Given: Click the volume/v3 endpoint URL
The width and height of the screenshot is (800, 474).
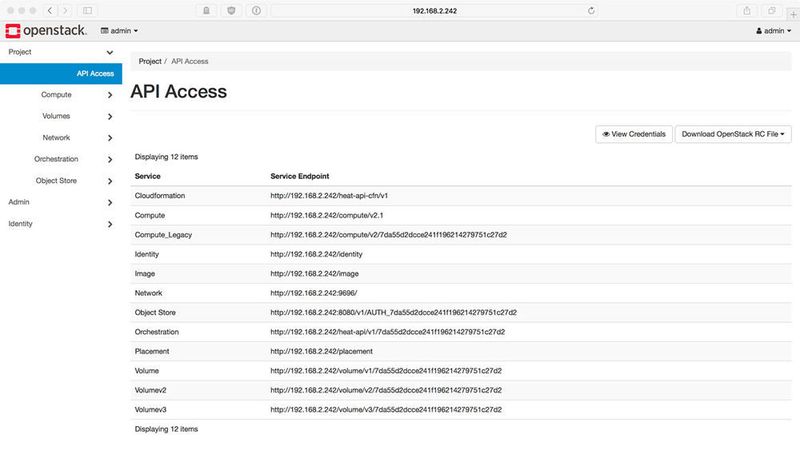Looking at the screenshot, I should pyautogui.click(x=386, y=409).
